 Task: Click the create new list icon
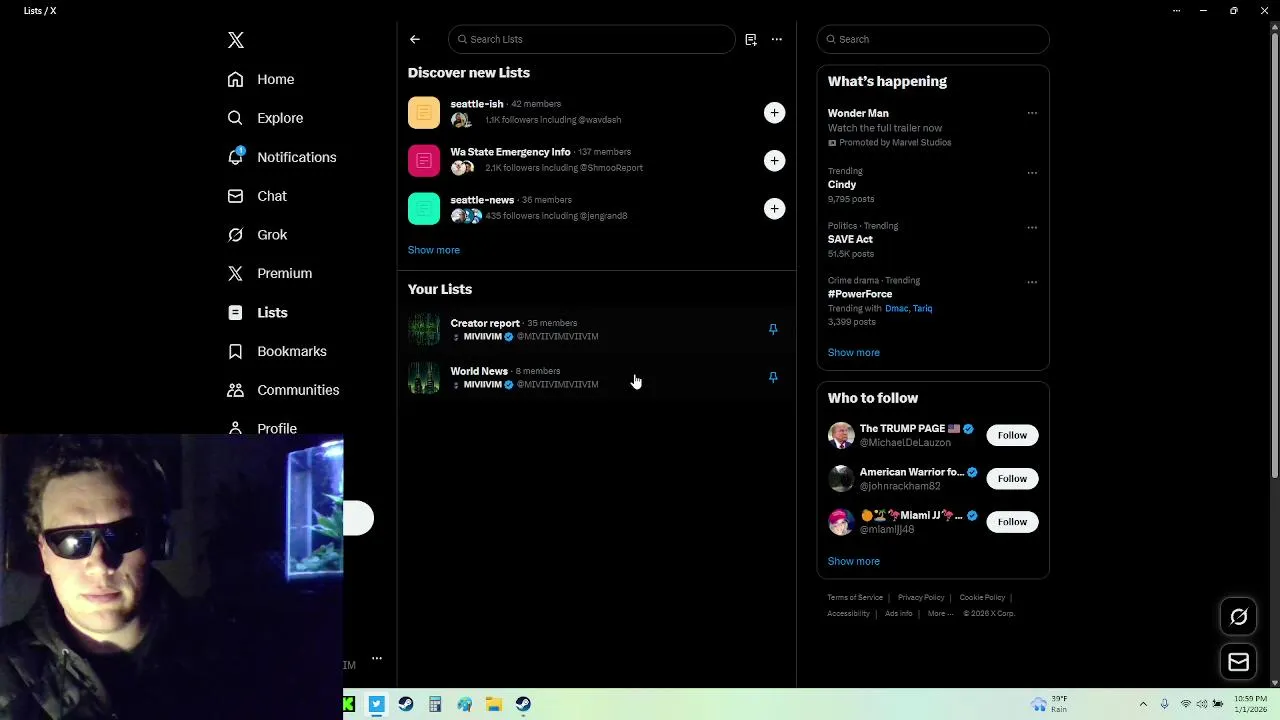751,39
